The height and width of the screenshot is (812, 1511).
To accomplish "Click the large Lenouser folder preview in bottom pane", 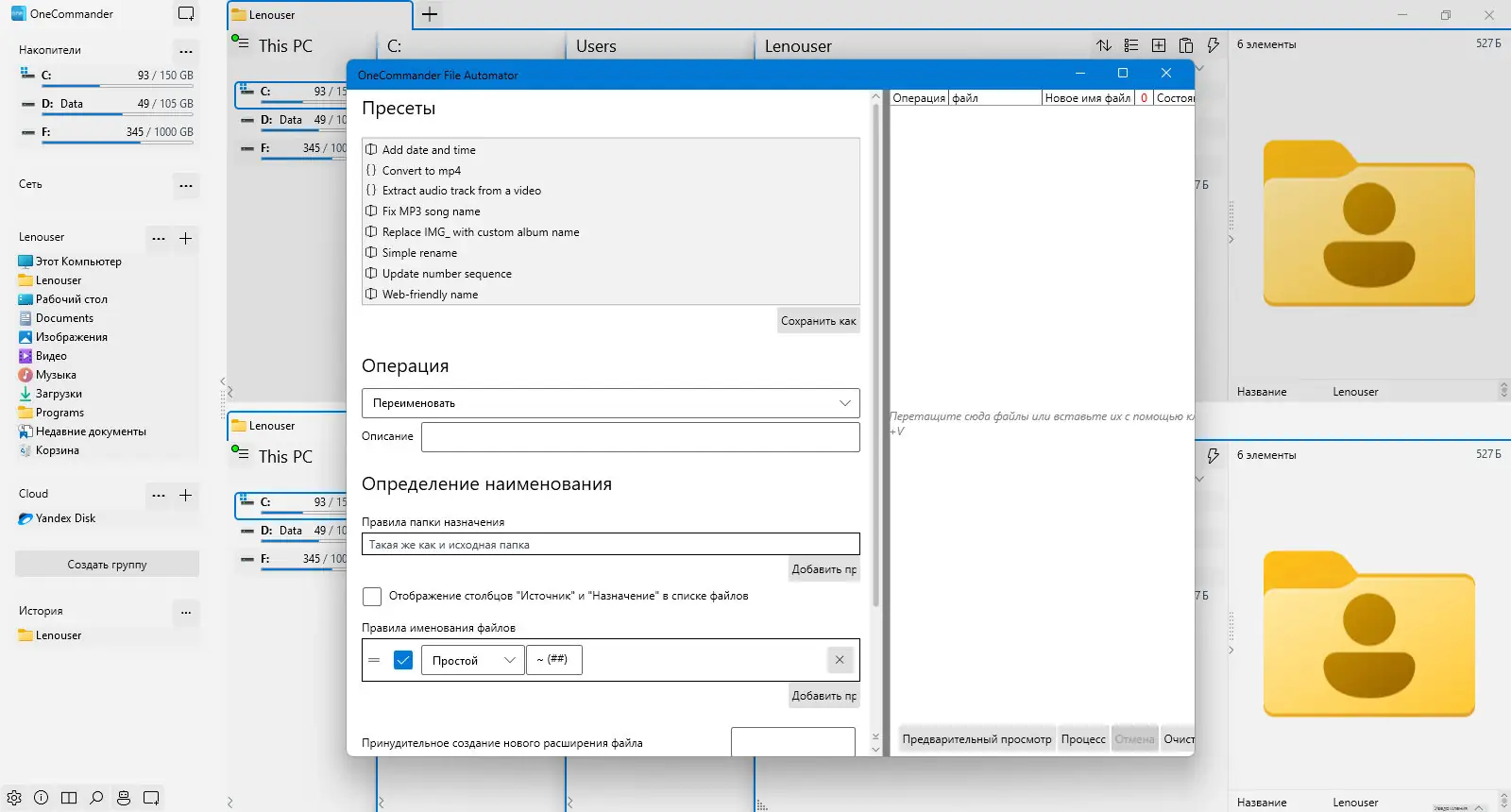I will point(1369,634).
